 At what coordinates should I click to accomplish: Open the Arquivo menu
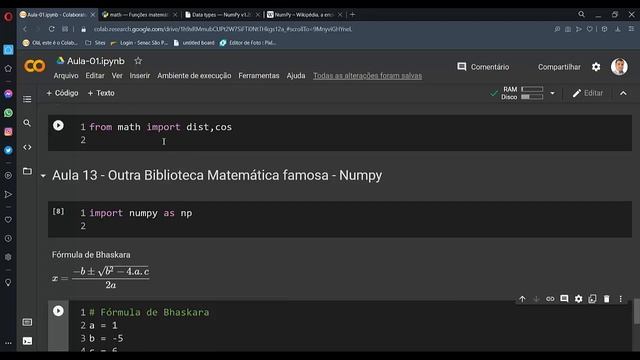[66, 76]
